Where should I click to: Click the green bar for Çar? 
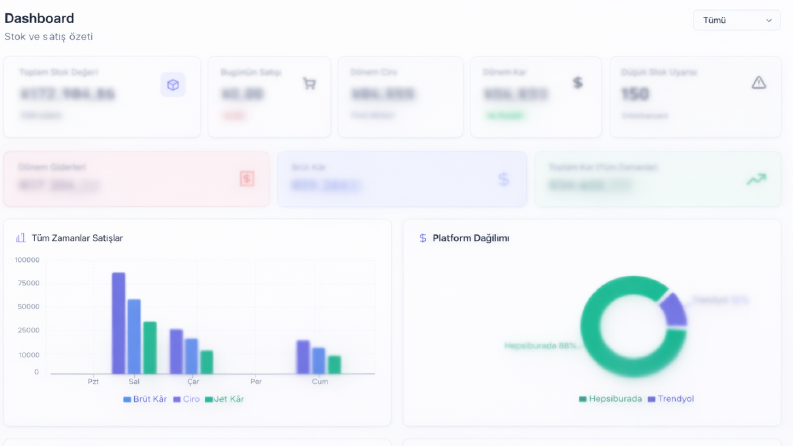[207, 362]
